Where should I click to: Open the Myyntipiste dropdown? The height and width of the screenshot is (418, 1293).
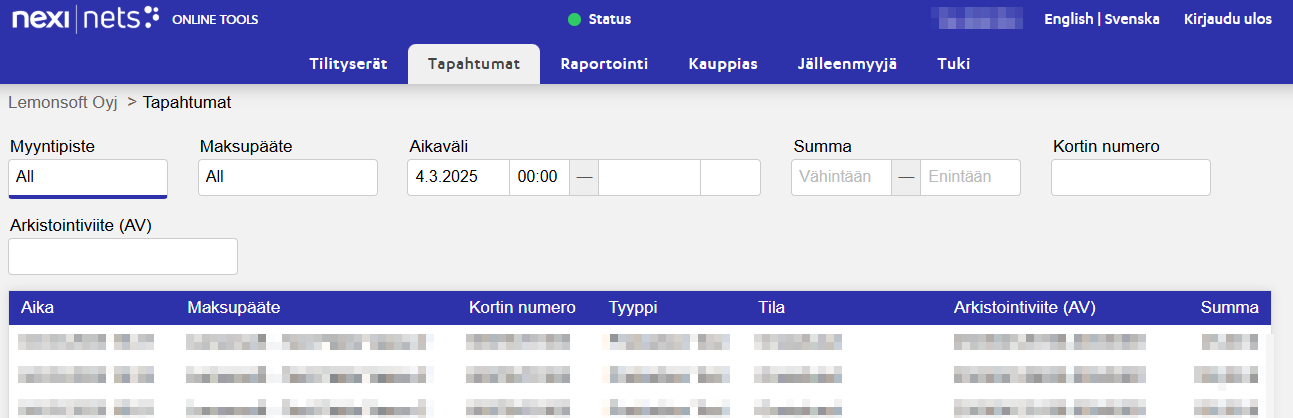click(x=88, y=177)
